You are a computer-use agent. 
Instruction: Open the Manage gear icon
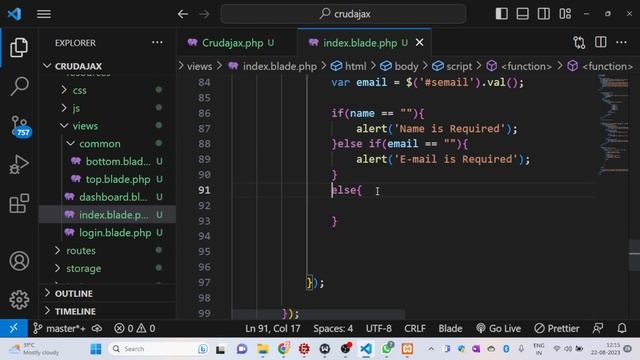(x=19, y=300)
